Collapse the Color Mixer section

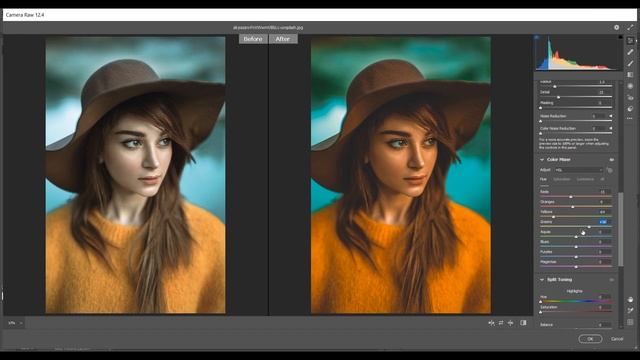tap(542, 160)
